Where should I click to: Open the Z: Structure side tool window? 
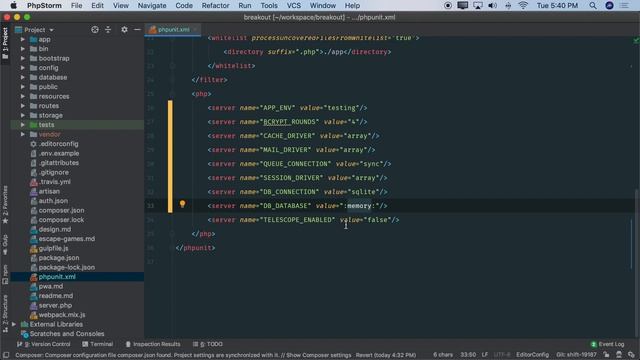pos(5,313)
